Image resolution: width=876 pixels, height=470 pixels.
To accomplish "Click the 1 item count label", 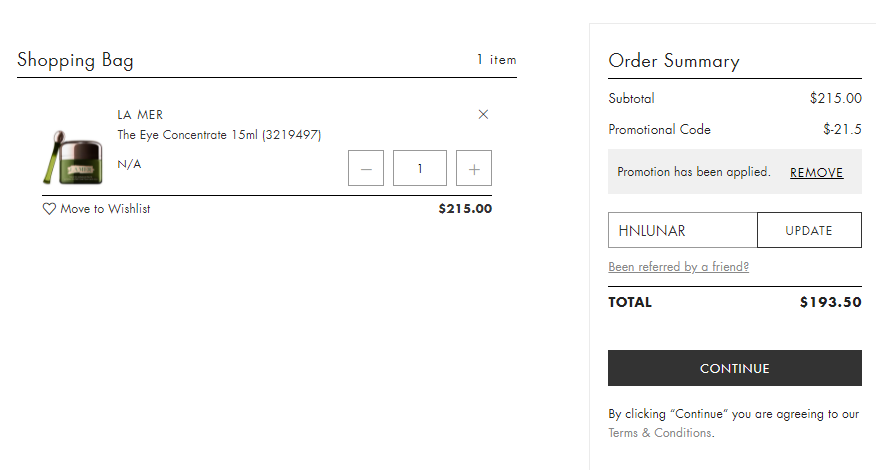I will click(496, 60).
